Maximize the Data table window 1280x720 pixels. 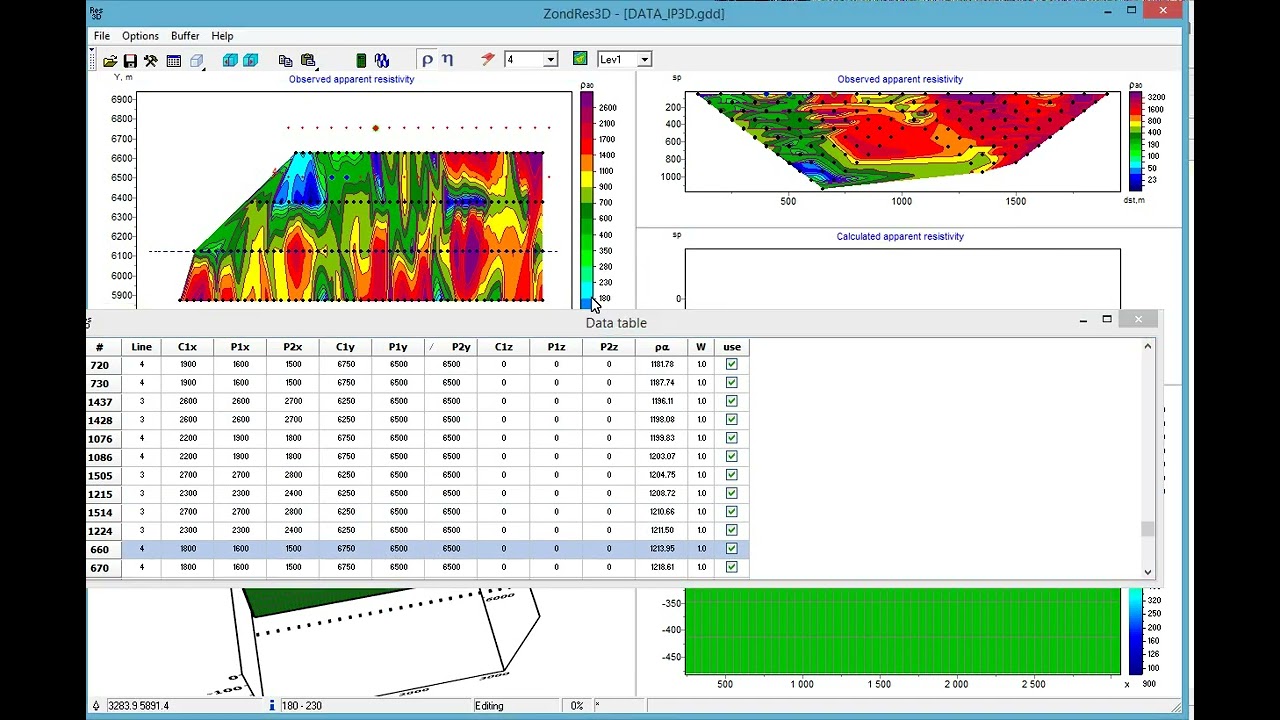point(1107,320)
